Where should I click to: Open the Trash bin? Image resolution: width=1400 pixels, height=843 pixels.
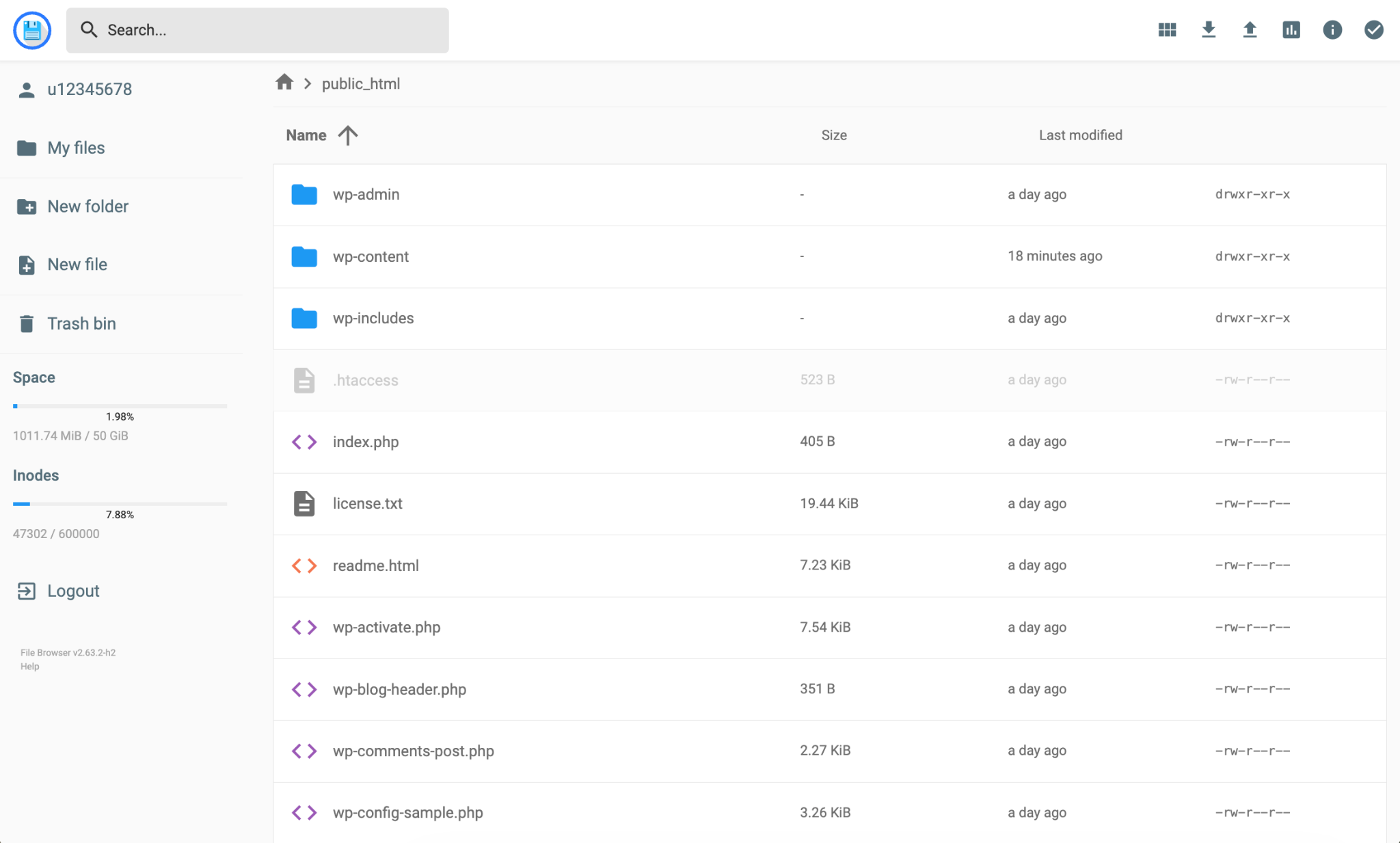[66, 323]
